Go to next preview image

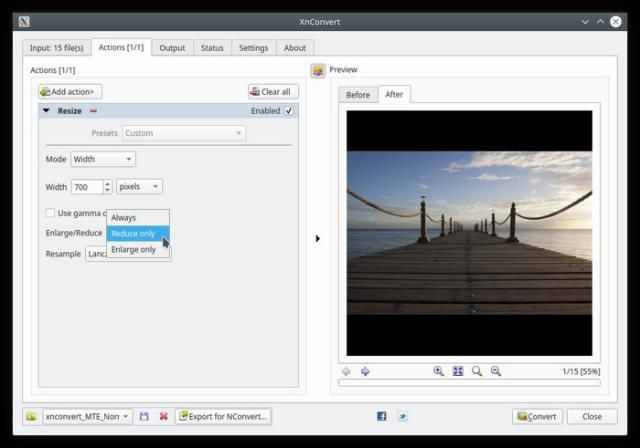365,371
